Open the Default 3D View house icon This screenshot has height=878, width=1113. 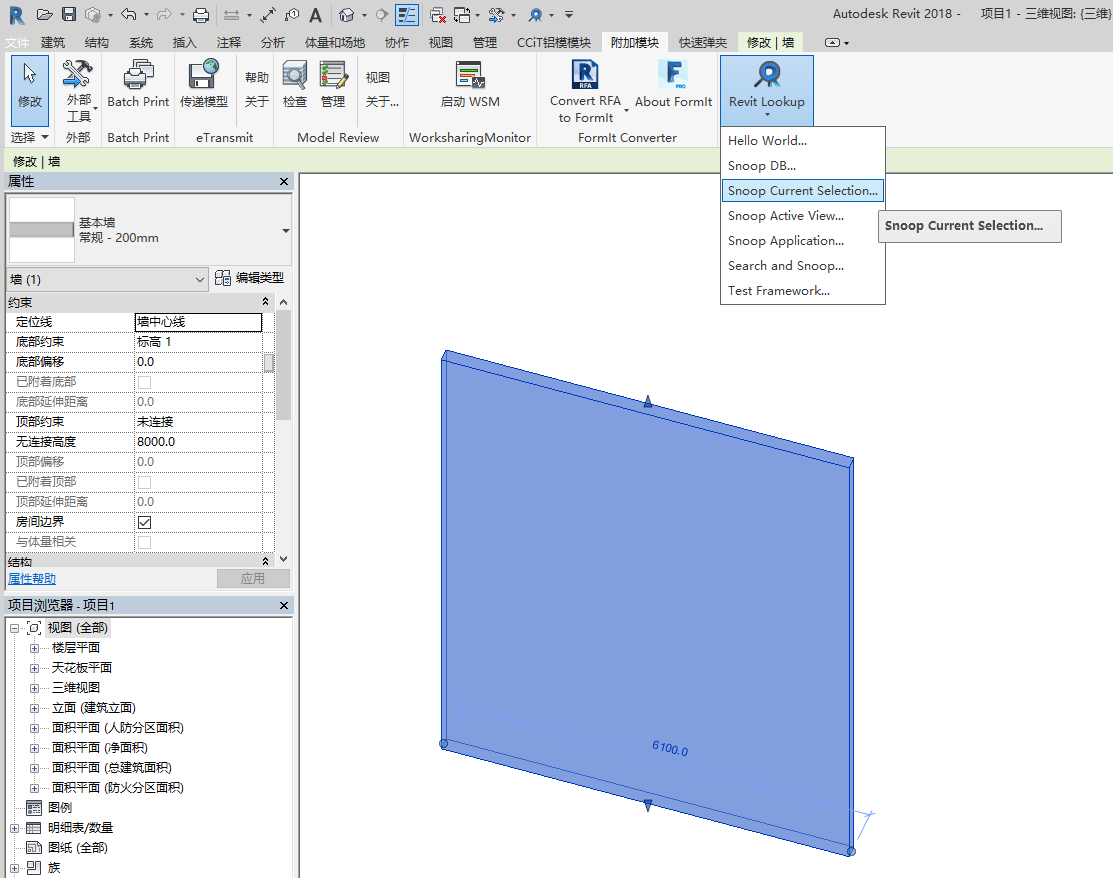point(346,14)
